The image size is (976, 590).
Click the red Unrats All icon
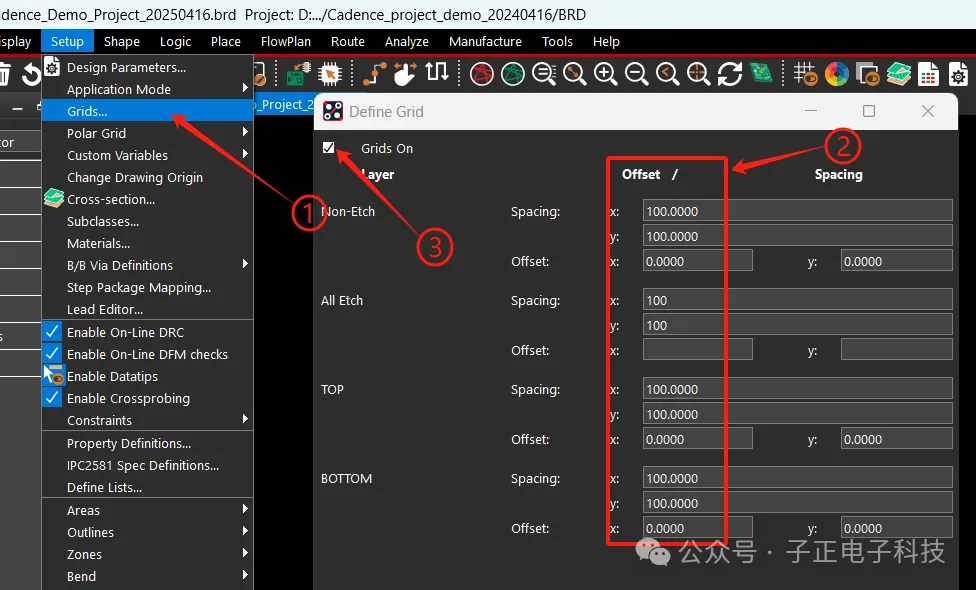482,74
